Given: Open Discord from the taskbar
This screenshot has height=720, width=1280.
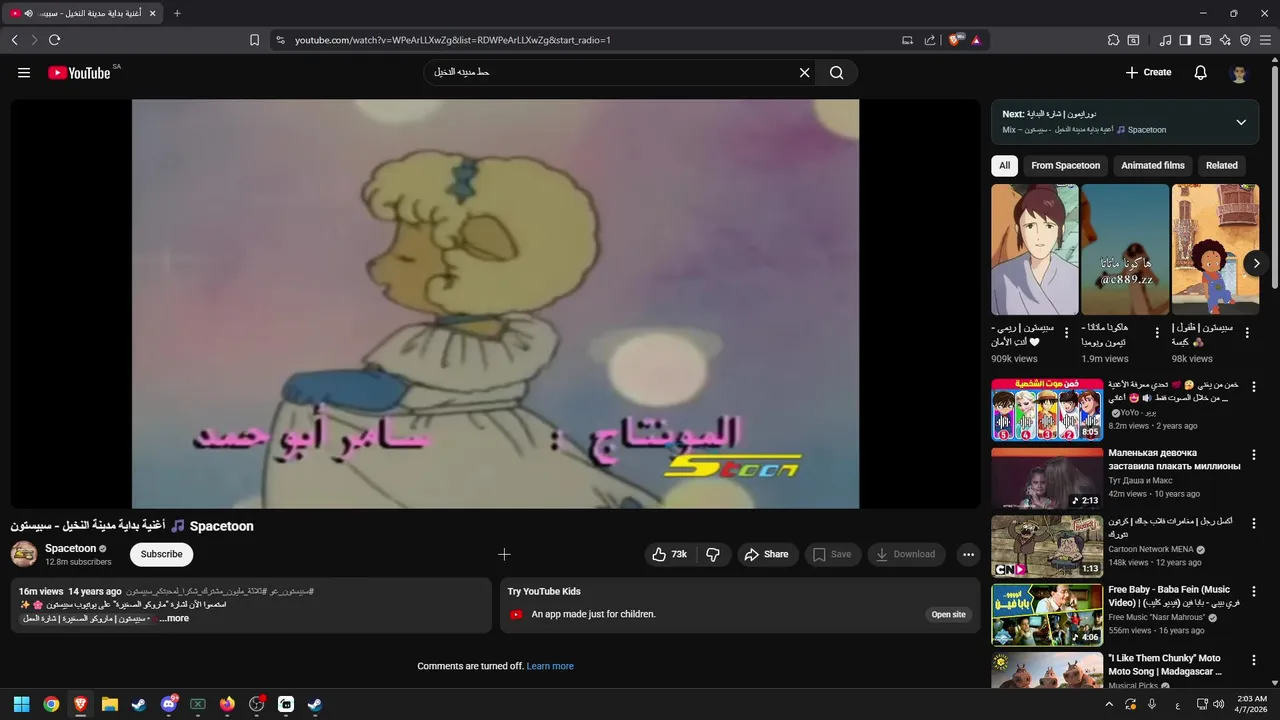Looking at the screenshot, I should [x=168, y=704].
